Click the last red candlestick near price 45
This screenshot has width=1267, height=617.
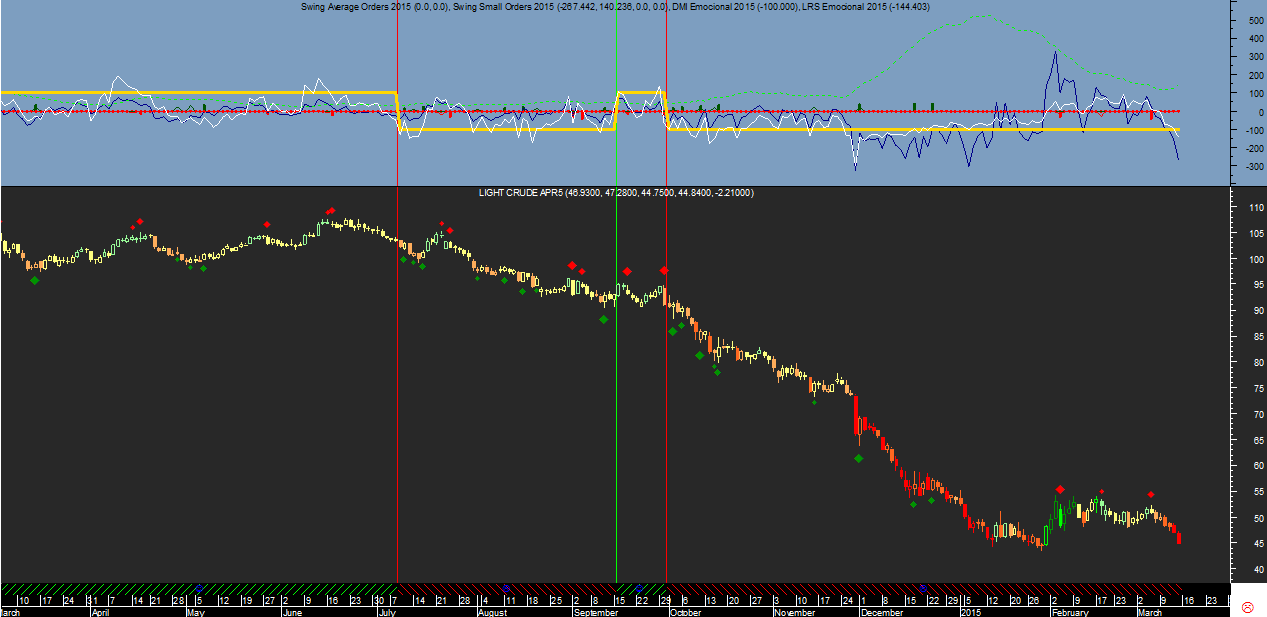[1180, 538]
